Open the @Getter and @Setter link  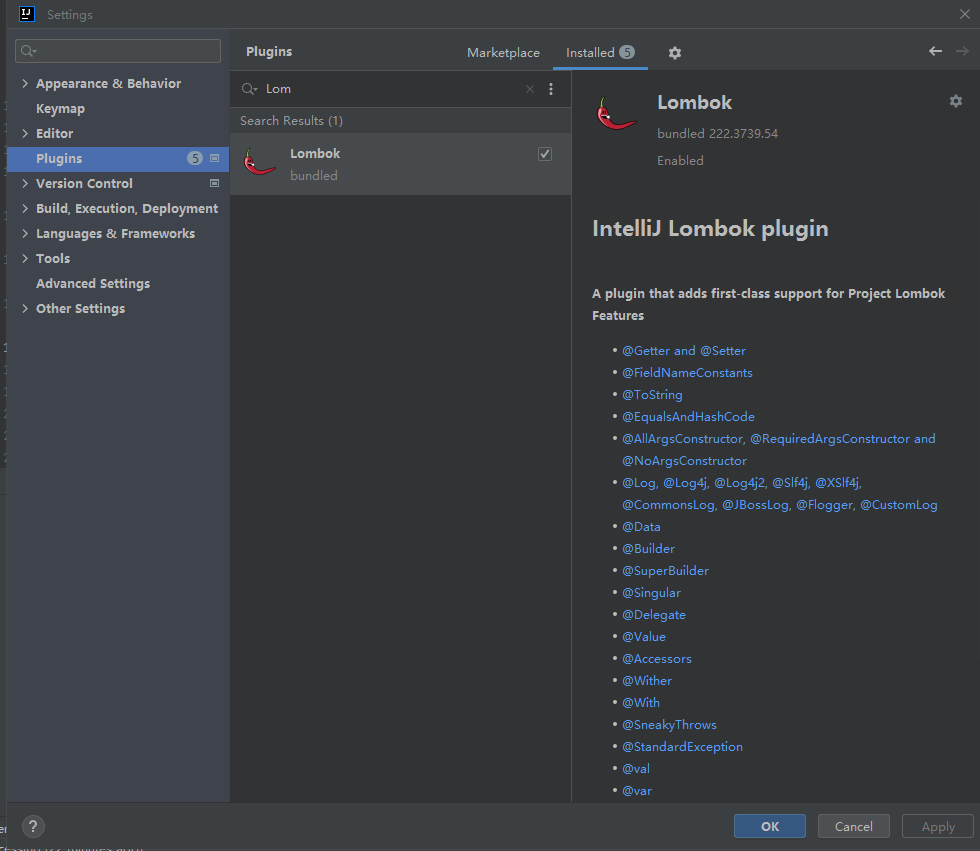[x=684, y=351]
